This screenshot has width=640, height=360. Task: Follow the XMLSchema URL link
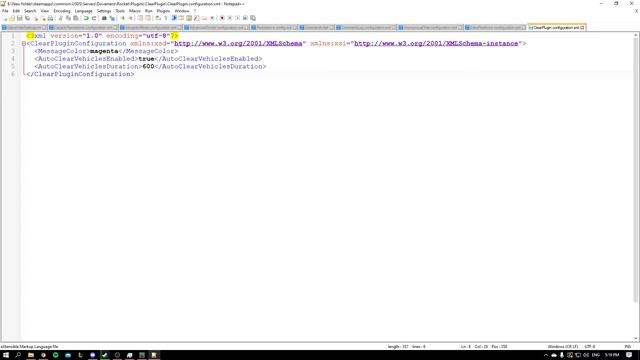click(238, 43)
